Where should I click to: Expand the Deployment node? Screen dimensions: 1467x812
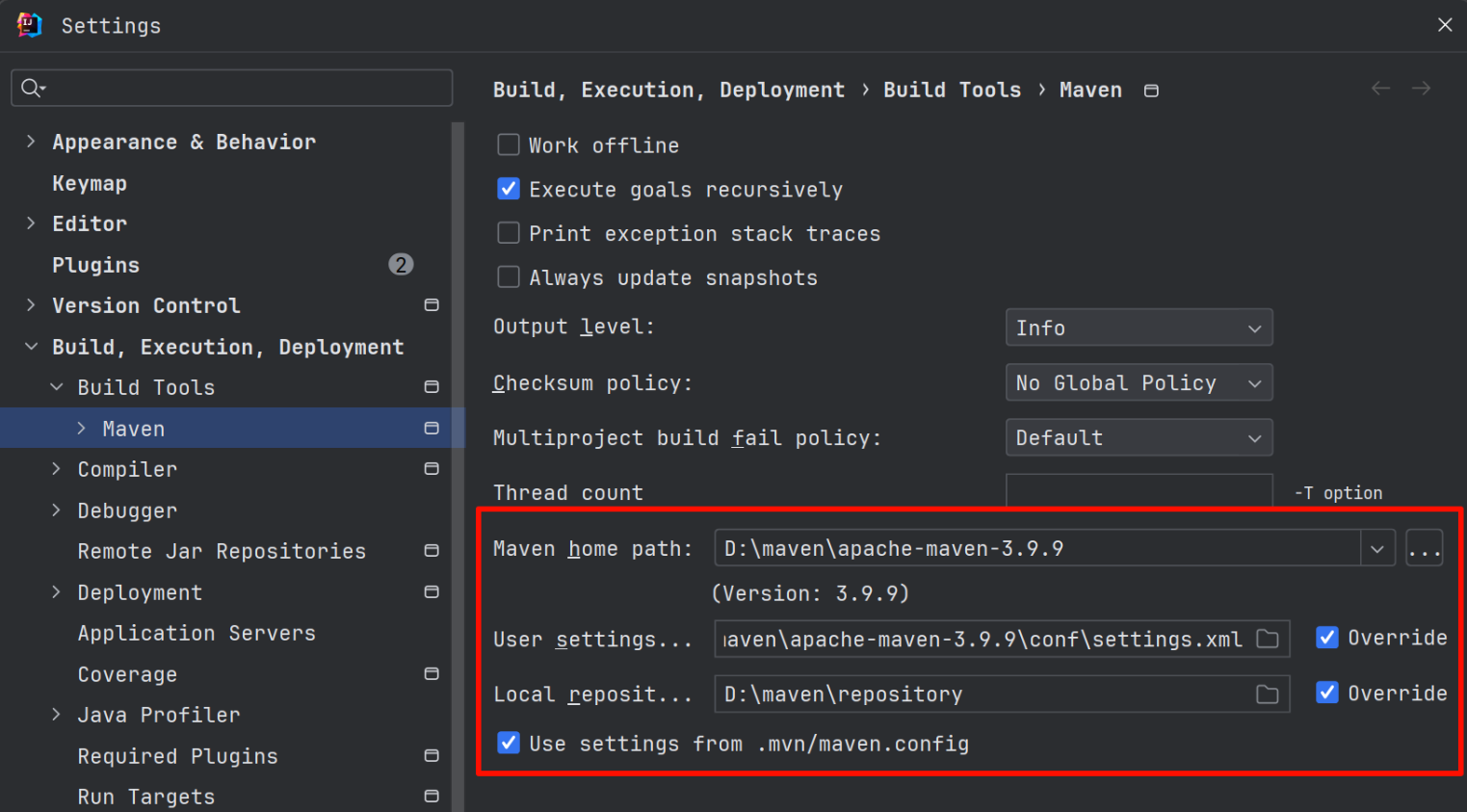(56, 592)
